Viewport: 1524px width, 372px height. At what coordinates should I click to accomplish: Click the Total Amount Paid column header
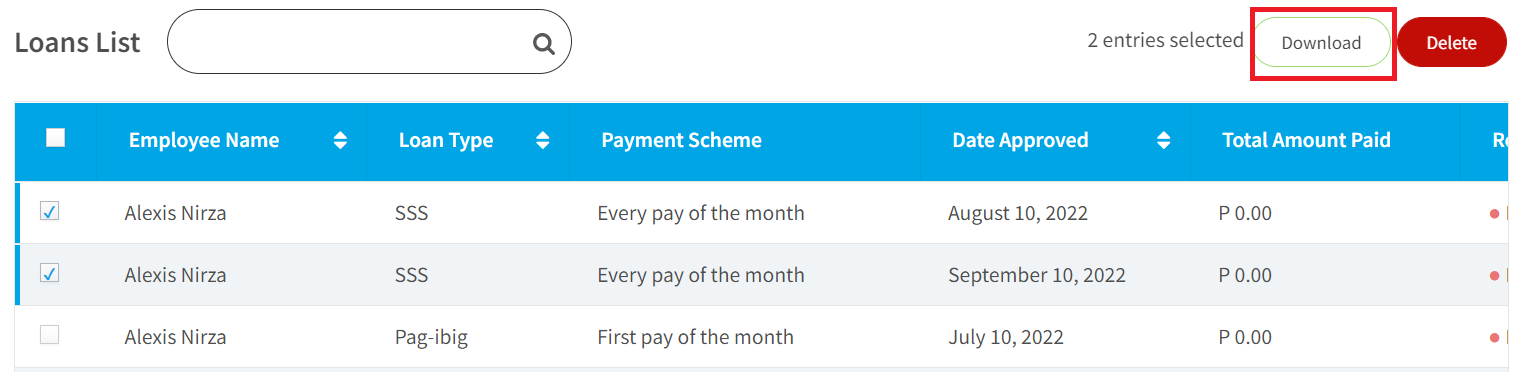[1306, 141]
